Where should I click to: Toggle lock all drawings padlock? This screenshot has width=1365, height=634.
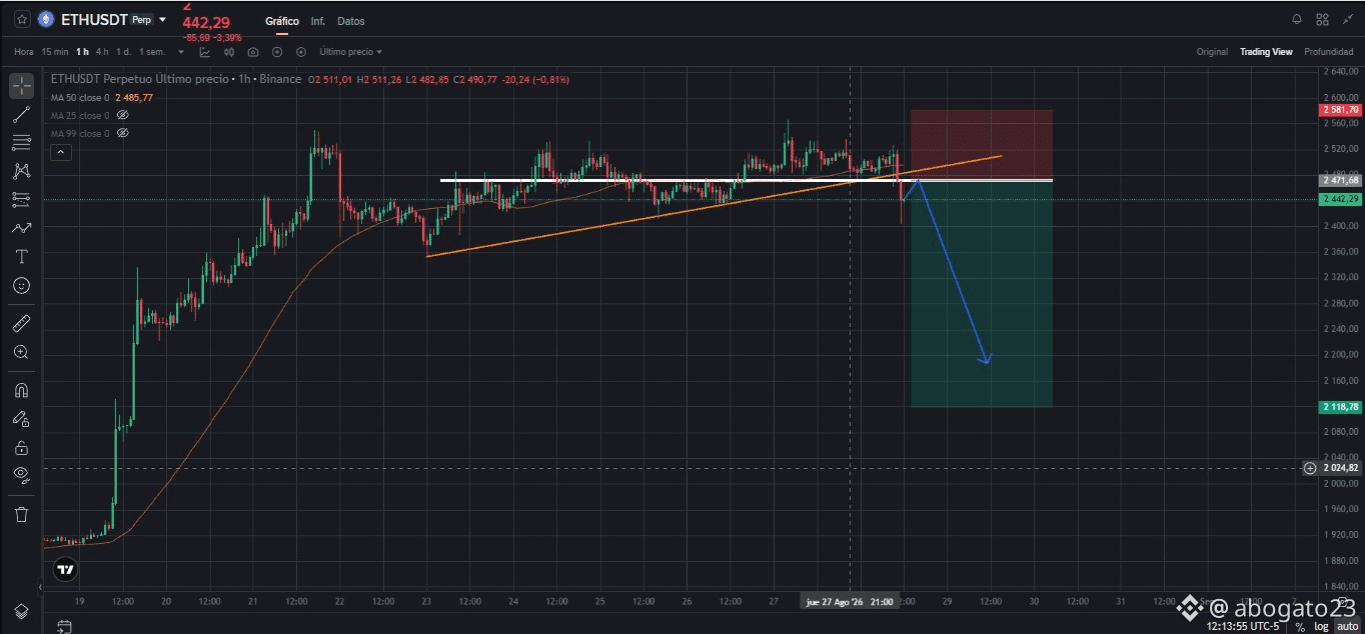[x=21, y=447]
